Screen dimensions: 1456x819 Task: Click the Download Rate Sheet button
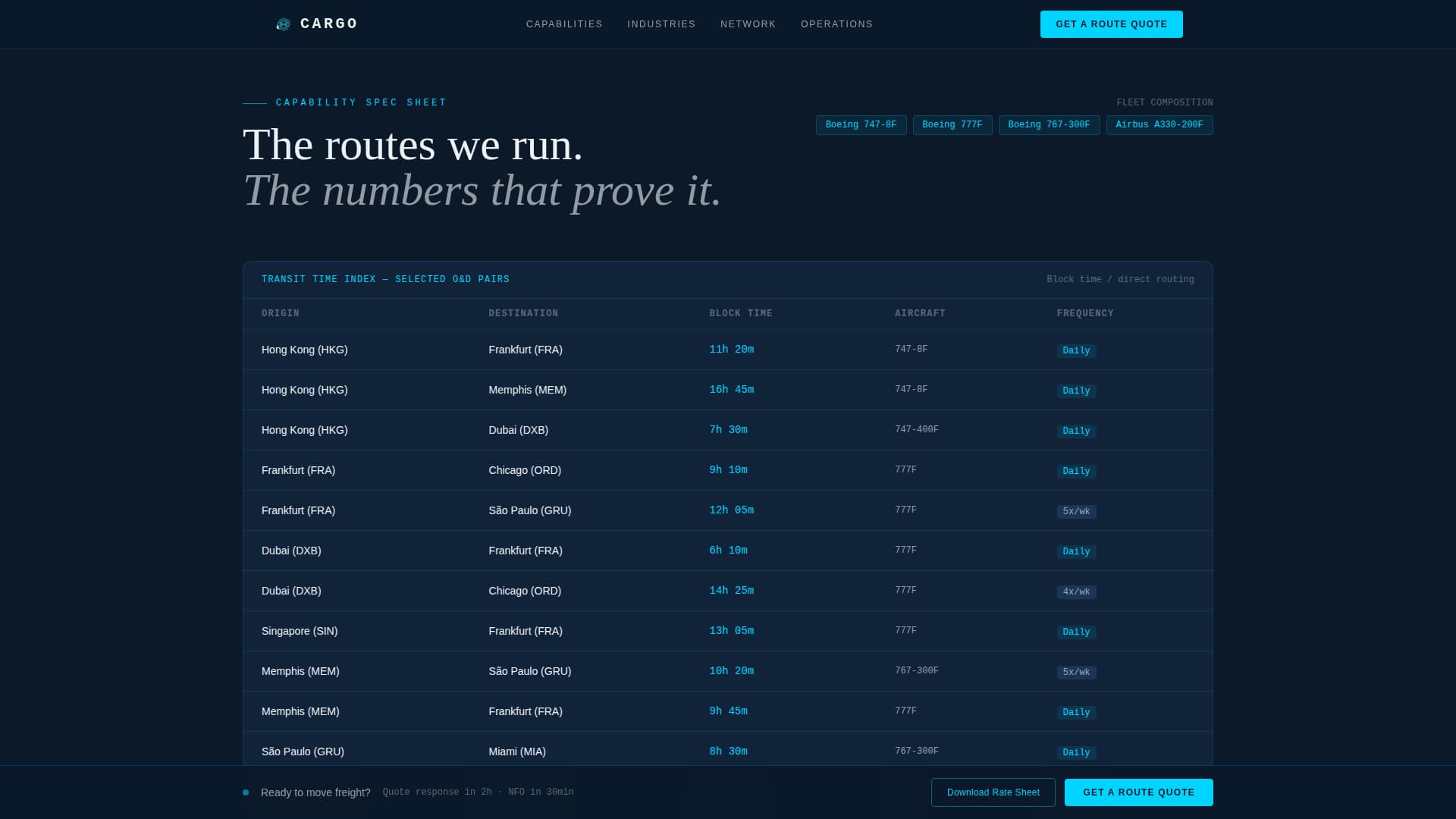pos(993,792)
